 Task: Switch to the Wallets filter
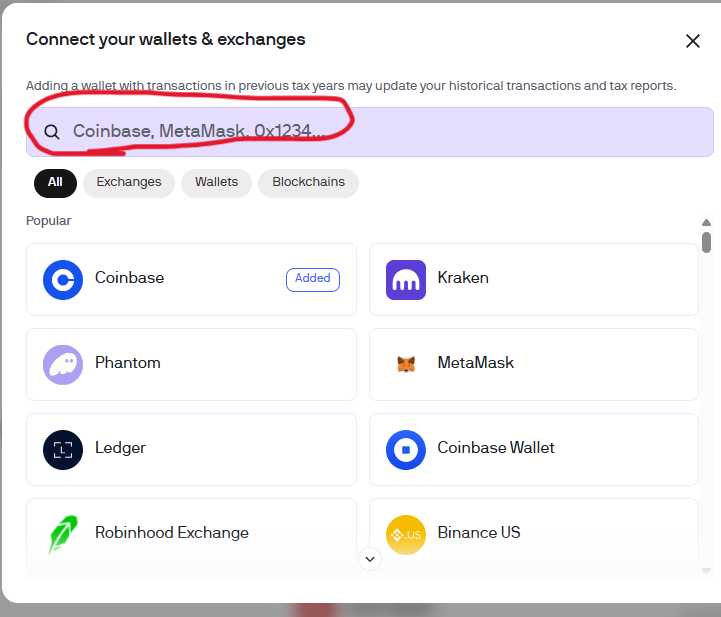tap(216, 183)
